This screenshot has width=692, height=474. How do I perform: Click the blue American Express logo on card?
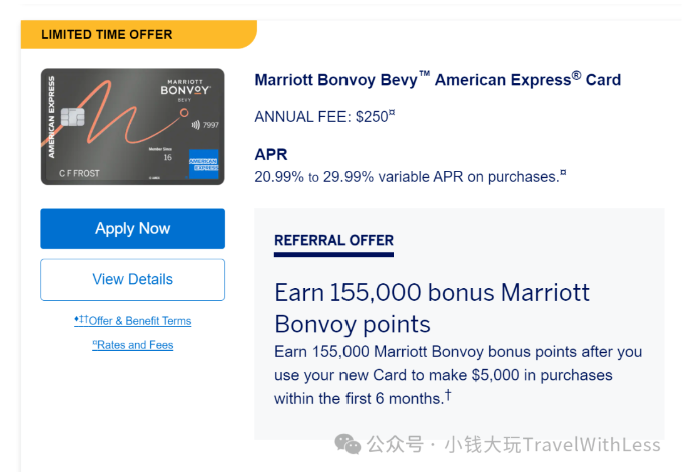[x=204, y=164]
